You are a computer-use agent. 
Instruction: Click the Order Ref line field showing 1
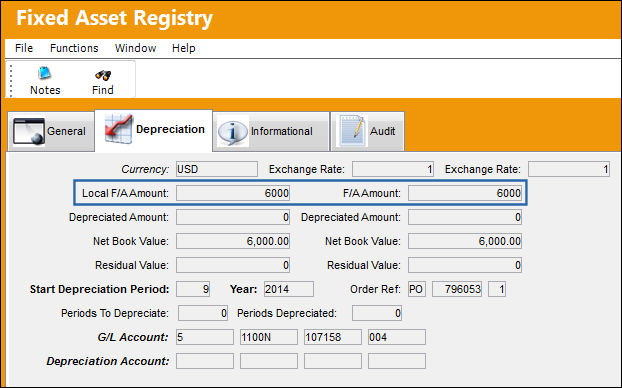497,289
